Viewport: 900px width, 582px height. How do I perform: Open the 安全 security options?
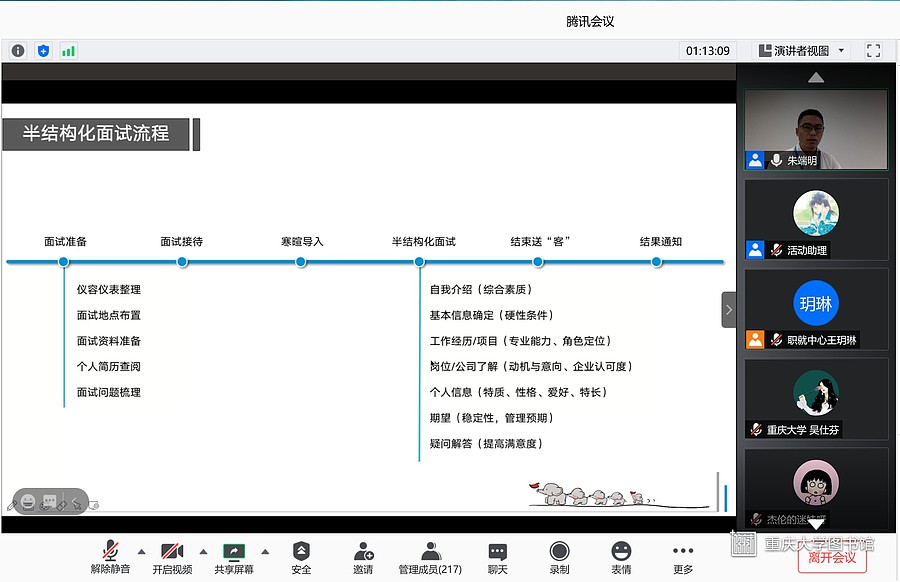[301, 557]
